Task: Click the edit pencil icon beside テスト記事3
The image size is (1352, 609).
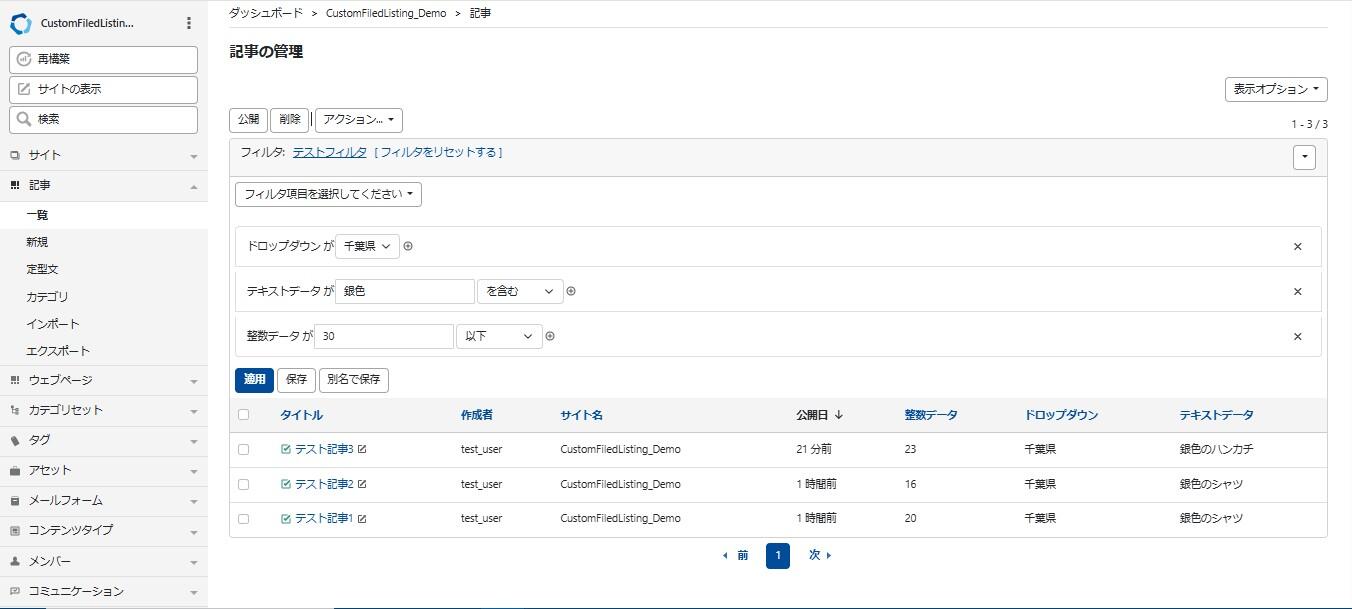Action: click(x=362, y=449)
